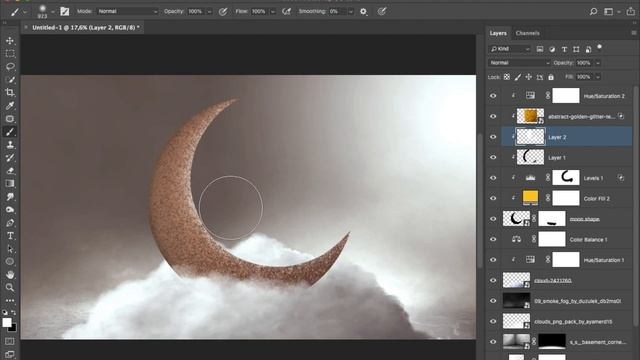Viewport: 640px width, 360px height.
Task: Select the Path Selection tool
Action: 10,249
